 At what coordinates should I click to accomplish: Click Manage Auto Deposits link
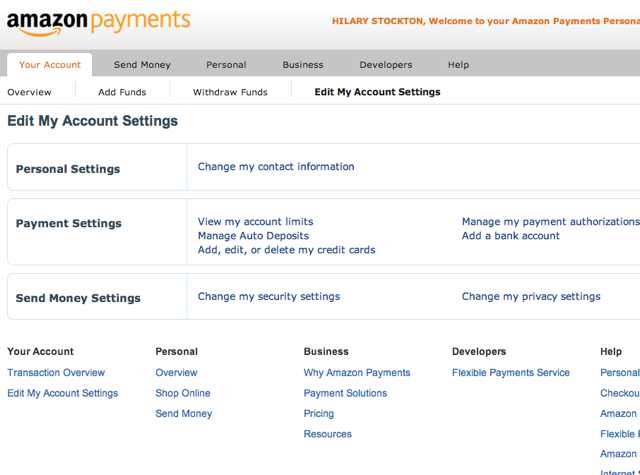[253, 236]
